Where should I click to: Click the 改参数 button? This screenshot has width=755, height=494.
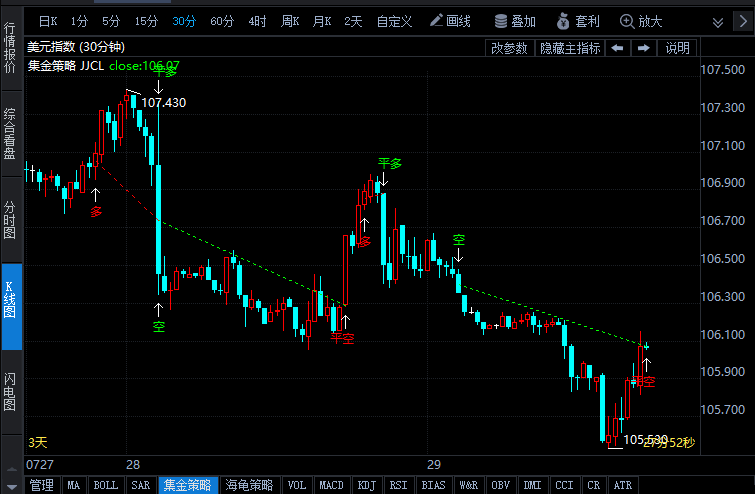509,48
